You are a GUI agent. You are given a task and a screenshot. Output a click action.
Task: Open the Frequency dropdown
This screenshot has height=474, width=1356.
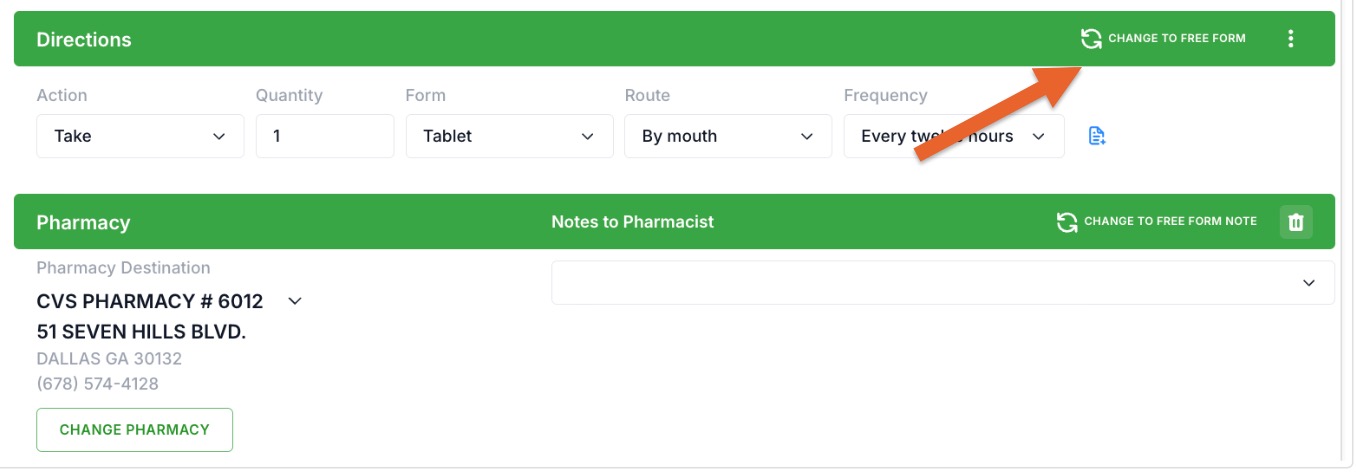954,136
